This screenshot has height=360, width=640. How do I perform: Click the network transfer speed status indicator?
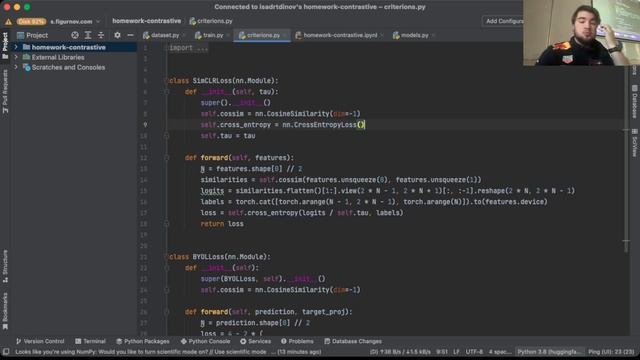(400, 352)
